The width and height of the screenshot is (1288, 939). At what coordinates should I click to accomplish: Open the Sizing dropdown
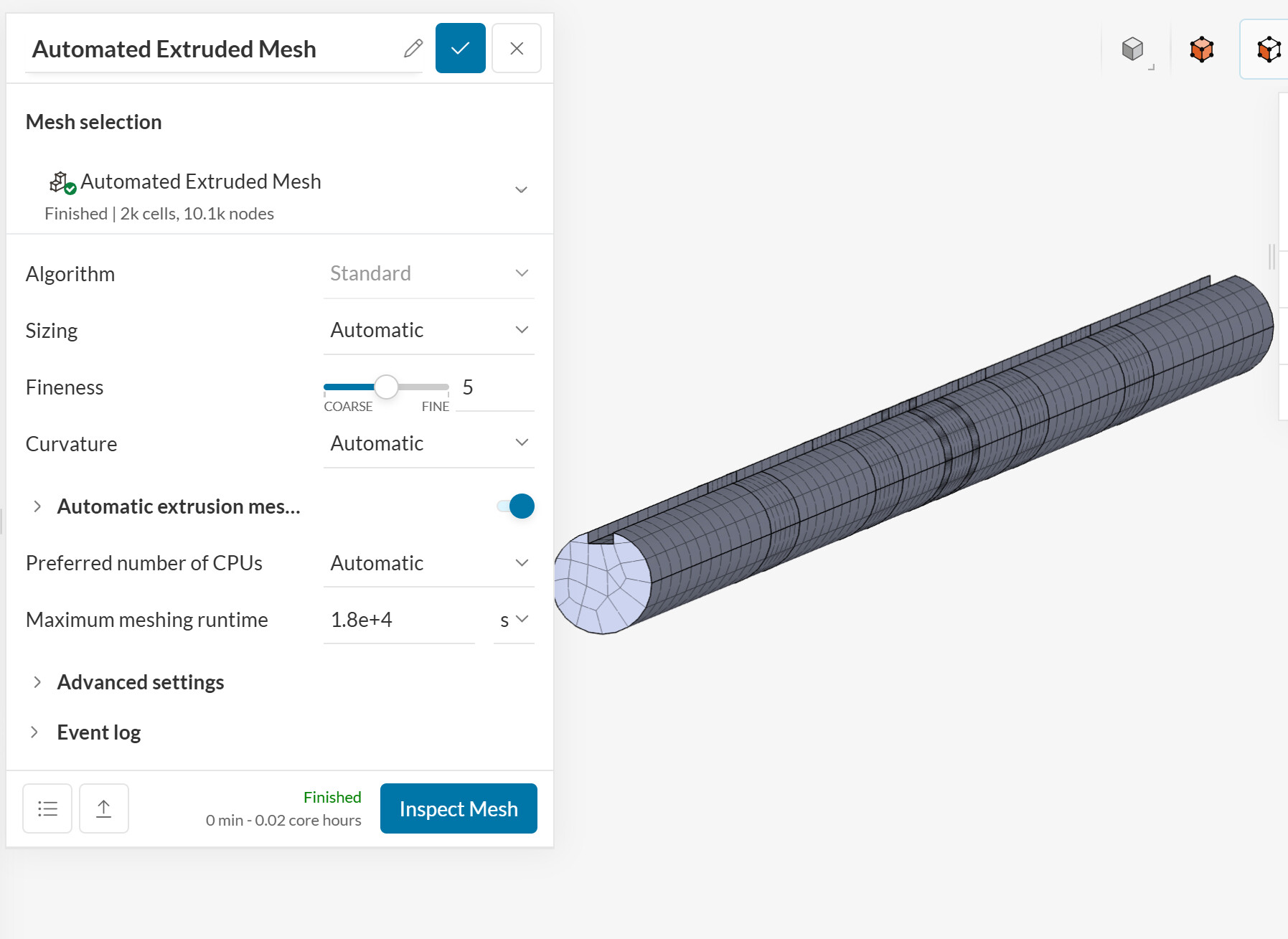pos(428,330)
